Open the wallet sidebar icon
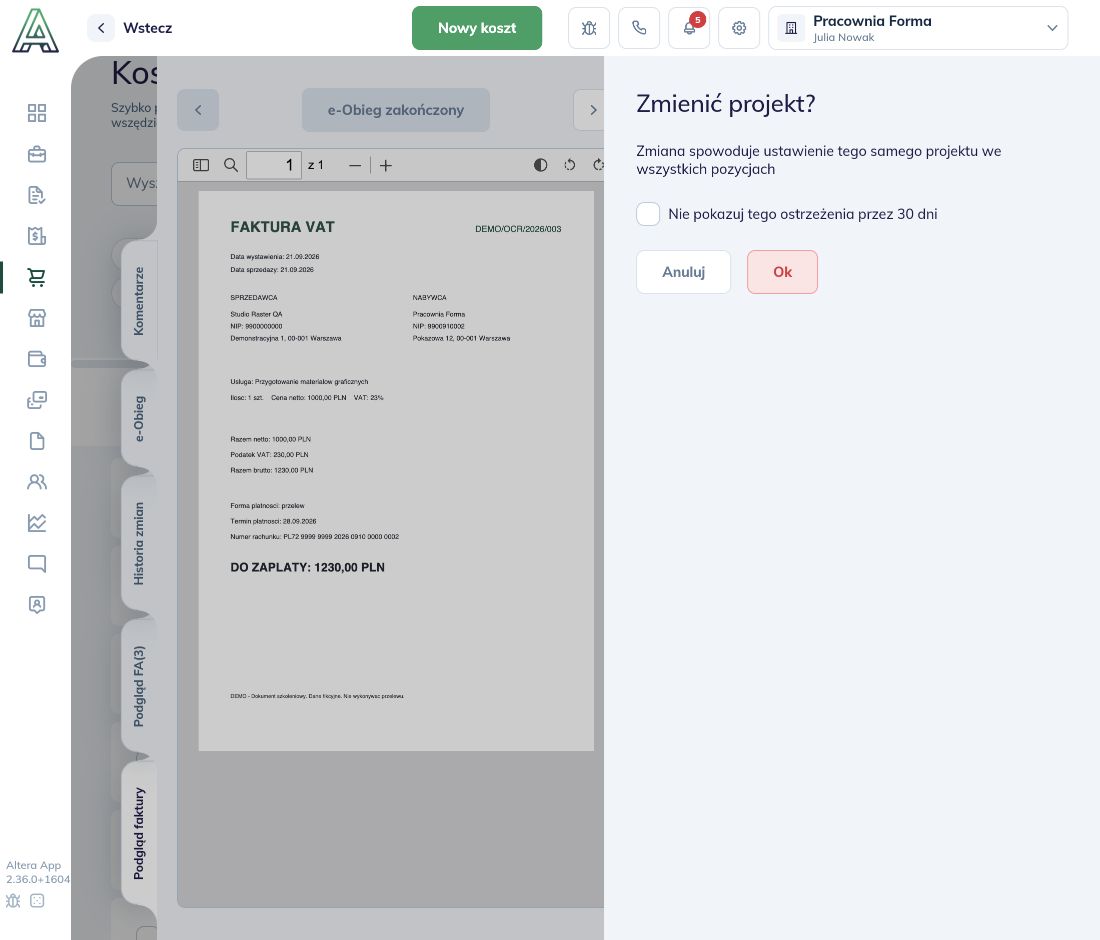The width and height of the screenshot is (1100, 940). pos(36,358)
